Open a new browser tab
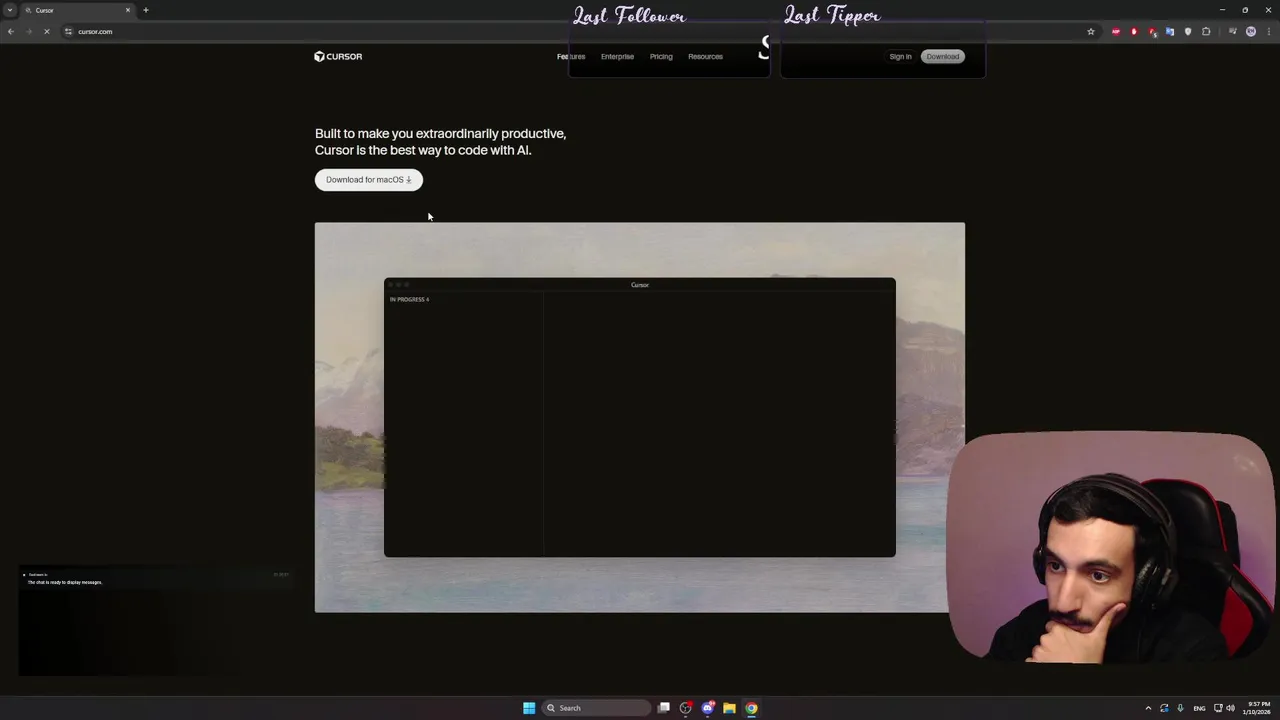 tap(145, 10)
